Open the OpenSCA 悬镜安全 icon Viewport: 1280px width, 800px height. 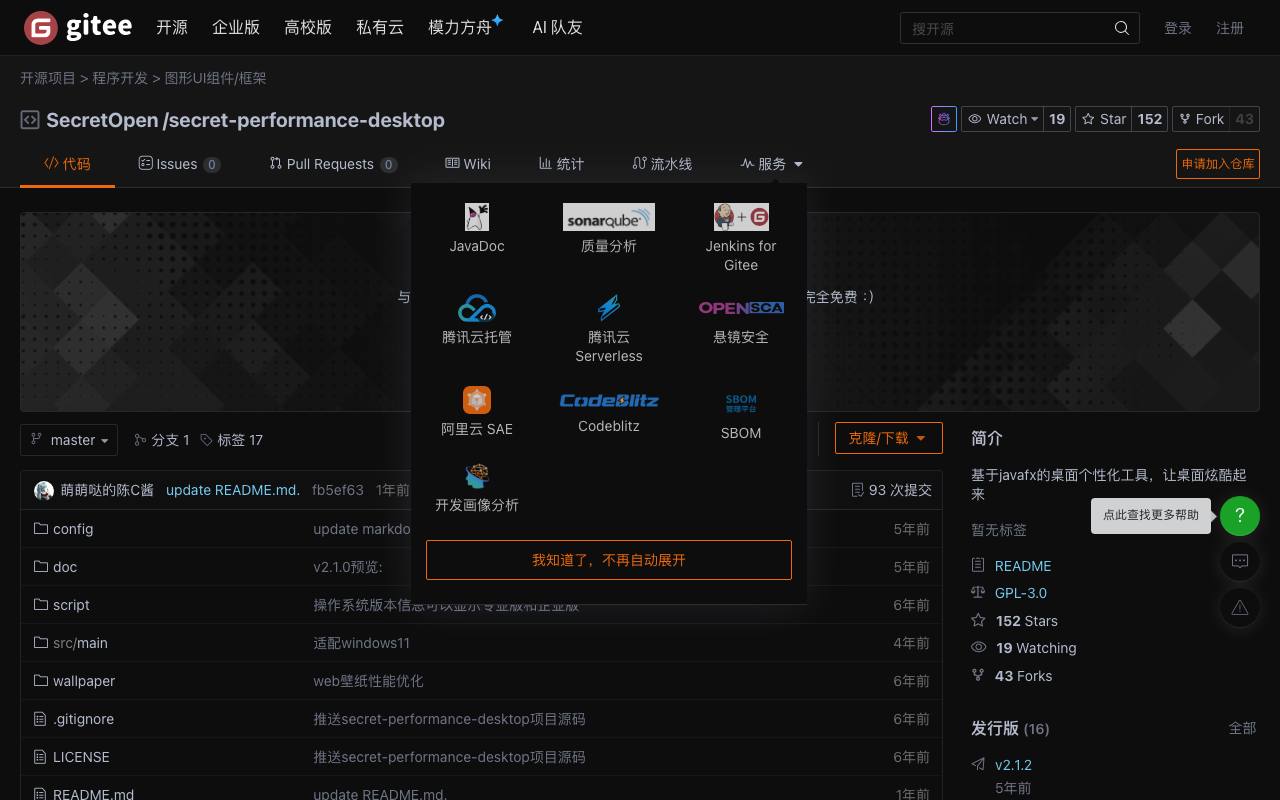[741, 308]
